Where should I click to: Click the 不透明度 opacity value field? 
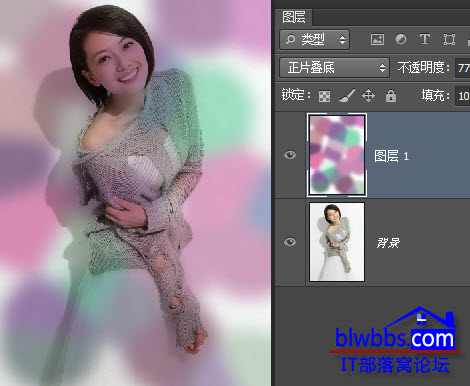coord(462,68)
